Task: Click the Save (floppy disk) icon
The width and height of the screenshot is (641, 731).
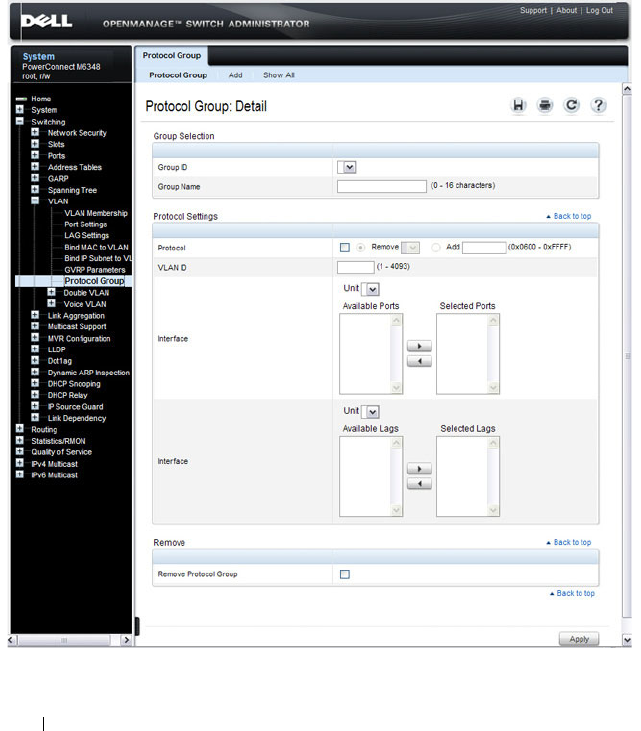Action: 518,105
